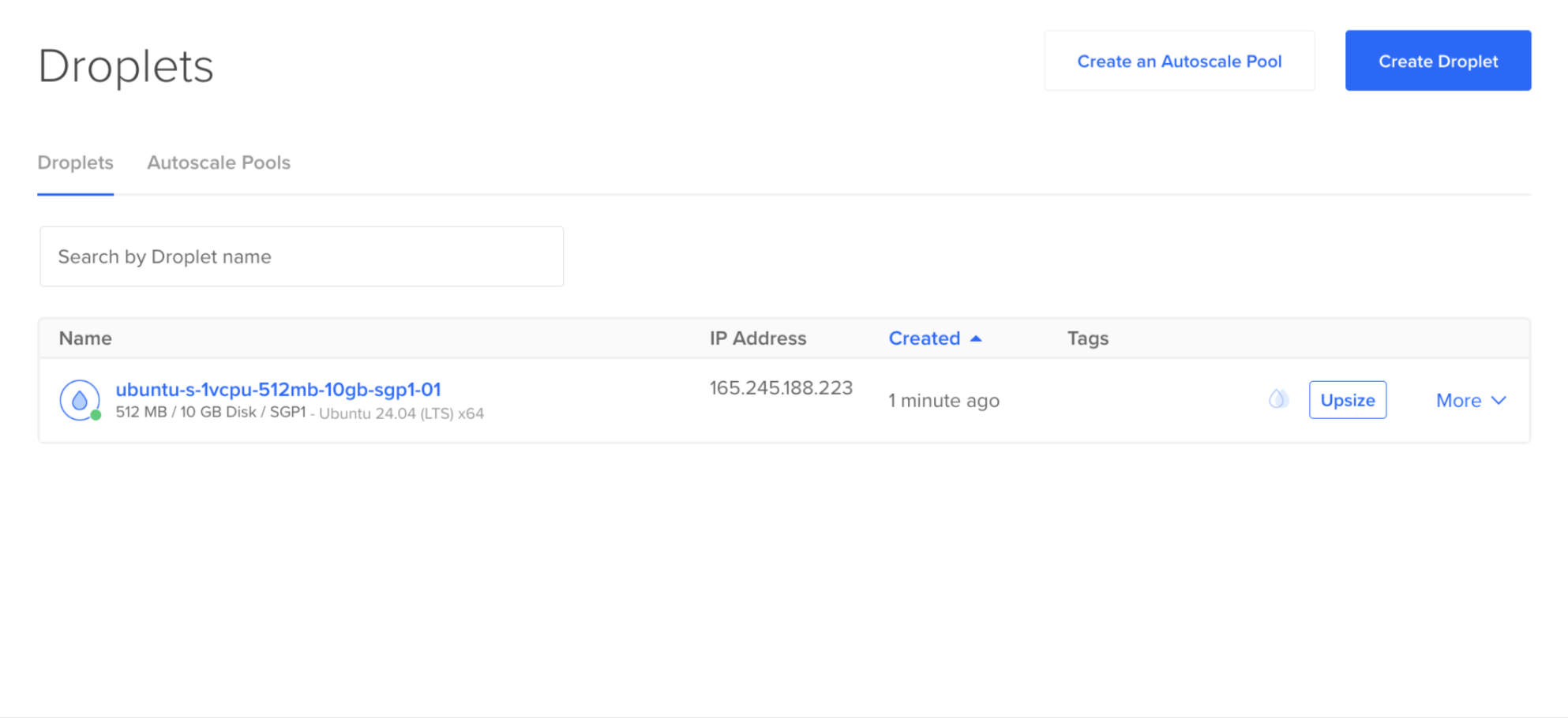1568x718 pixels.
Task: Collapse the Created descending sort via its arrow
Action: point(977,338)
